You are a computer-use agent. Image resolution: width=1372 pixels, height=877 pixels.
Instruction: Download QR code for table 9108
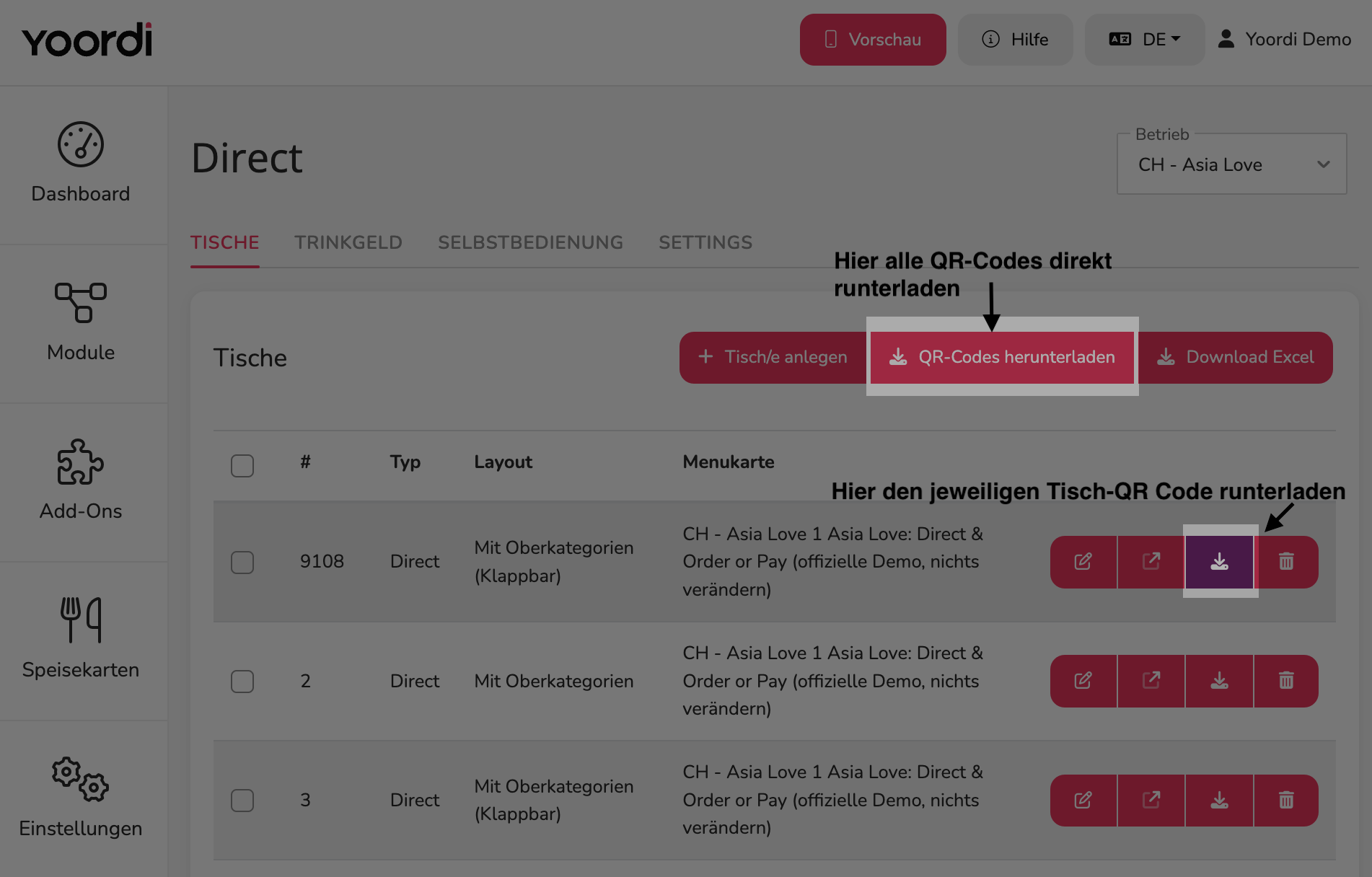[x=1220, y=561]
